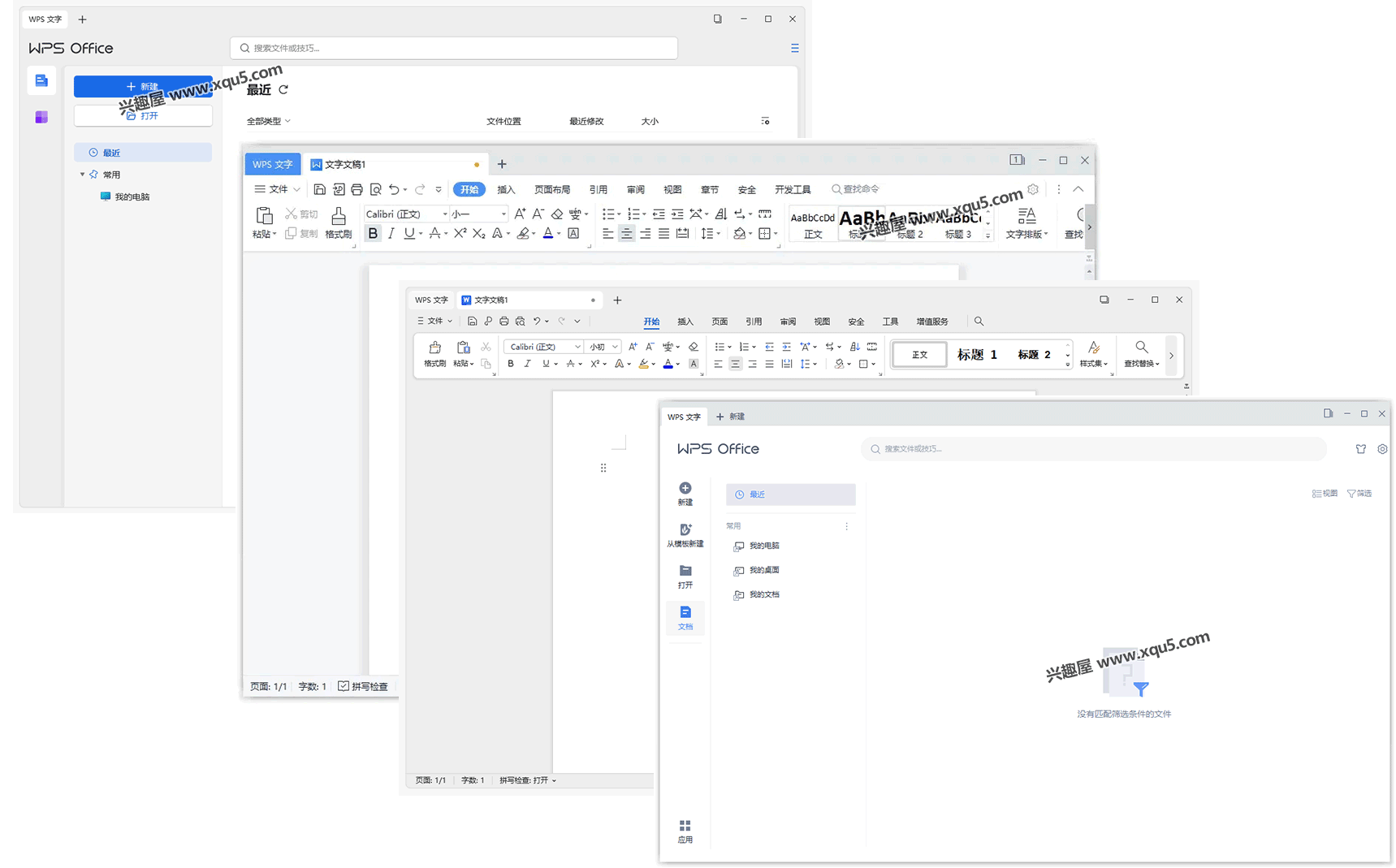
Task: Select 标题 1 style in 增值服务 window
Action: [977, 355]
